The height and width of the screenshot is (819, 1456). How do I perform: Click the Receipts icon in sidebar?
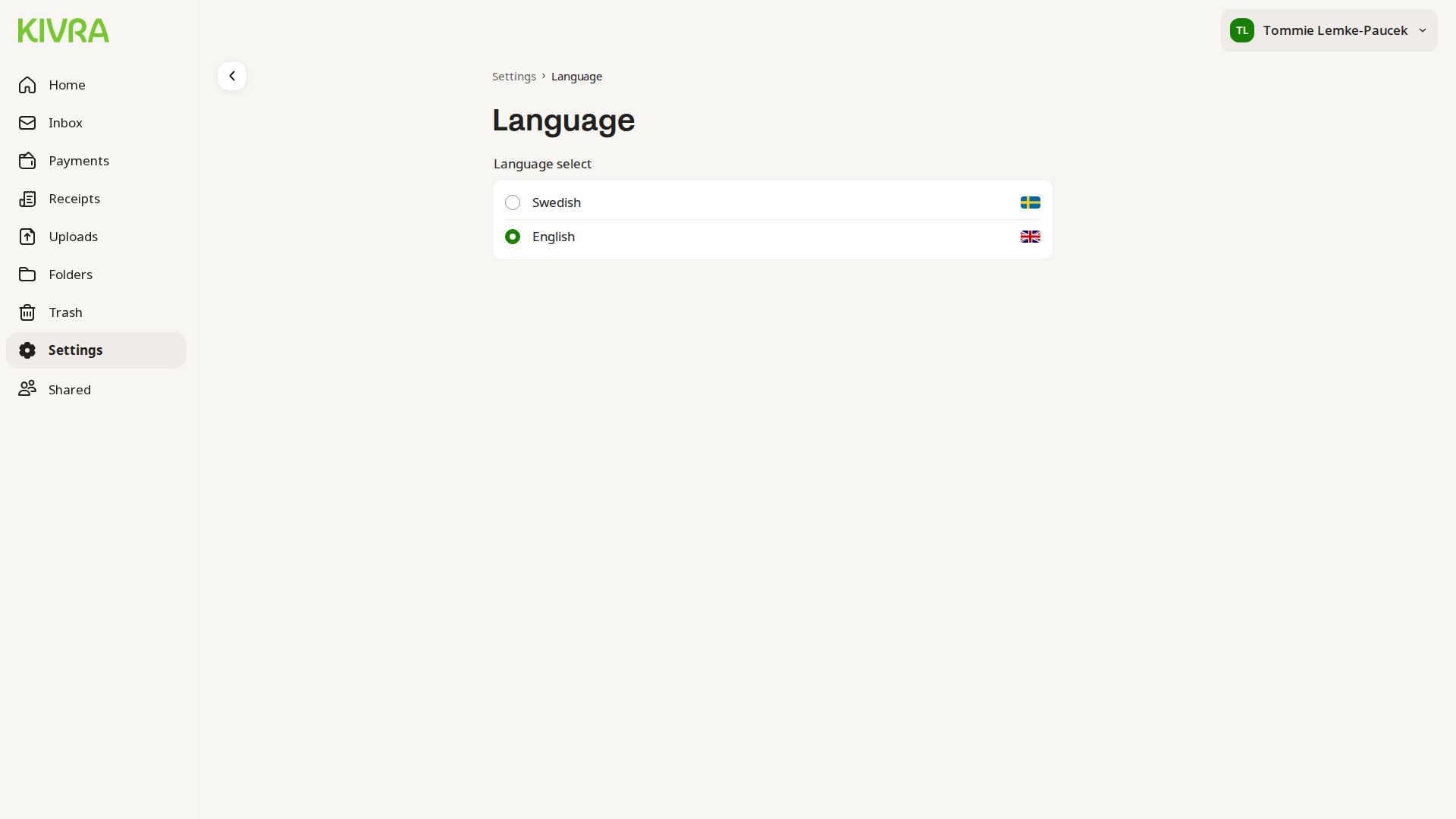coord(27,199)
